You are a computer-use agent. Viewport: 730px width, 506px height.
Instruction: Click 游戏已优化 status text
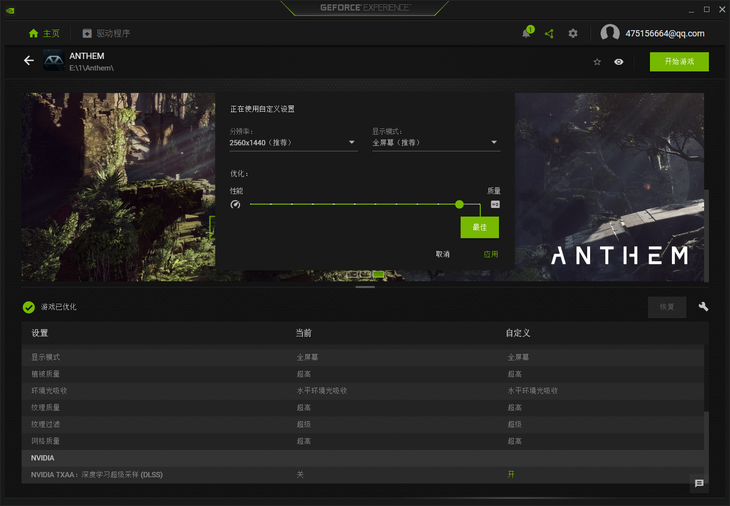coord(59,307)
